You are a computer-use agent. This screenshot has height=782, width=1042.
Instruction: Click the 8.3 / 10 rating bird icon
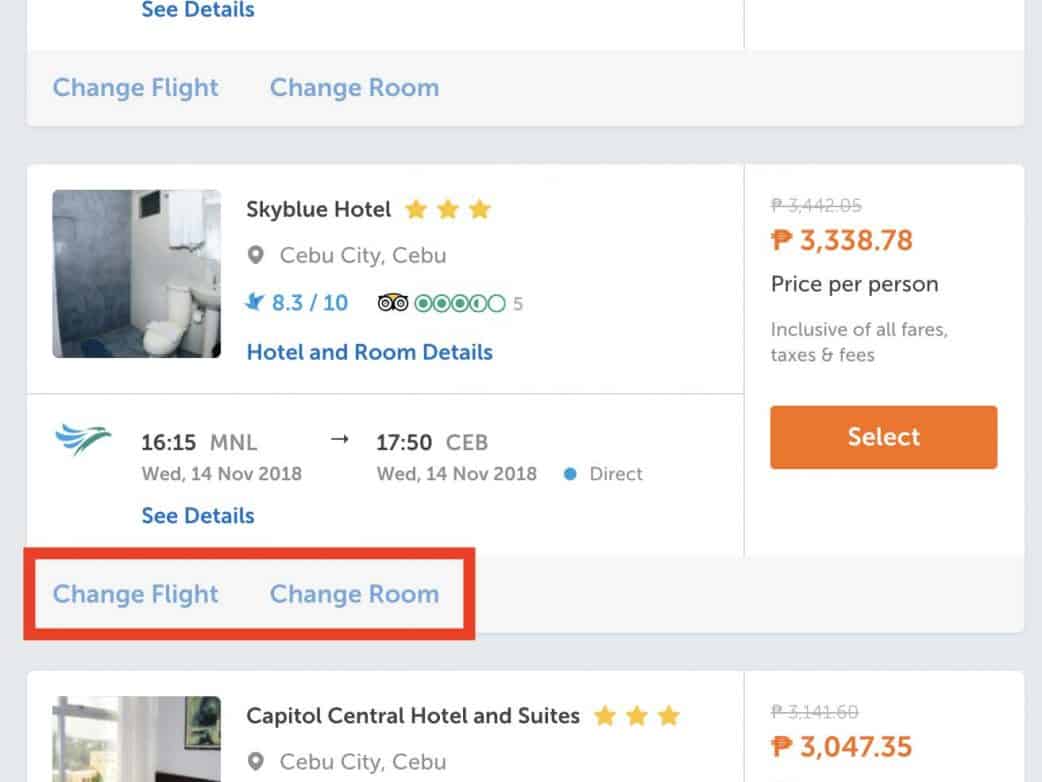[x=255, y=302]
